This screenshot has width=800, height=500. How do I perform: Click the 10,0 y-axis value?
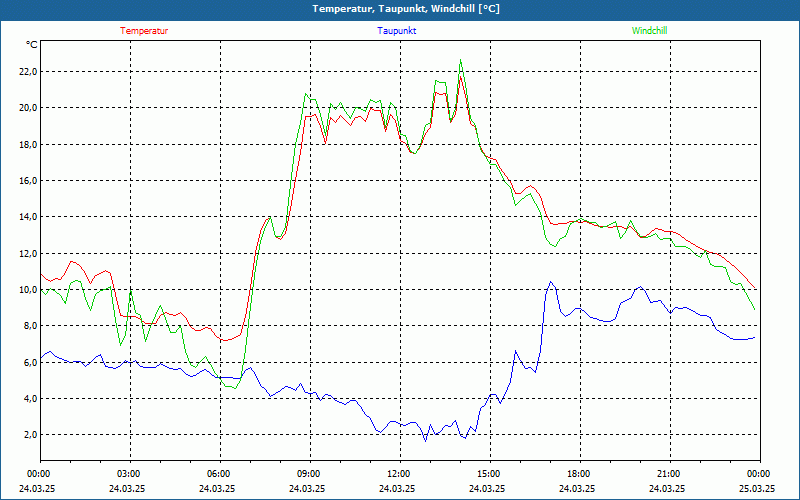tap(28, 290)
